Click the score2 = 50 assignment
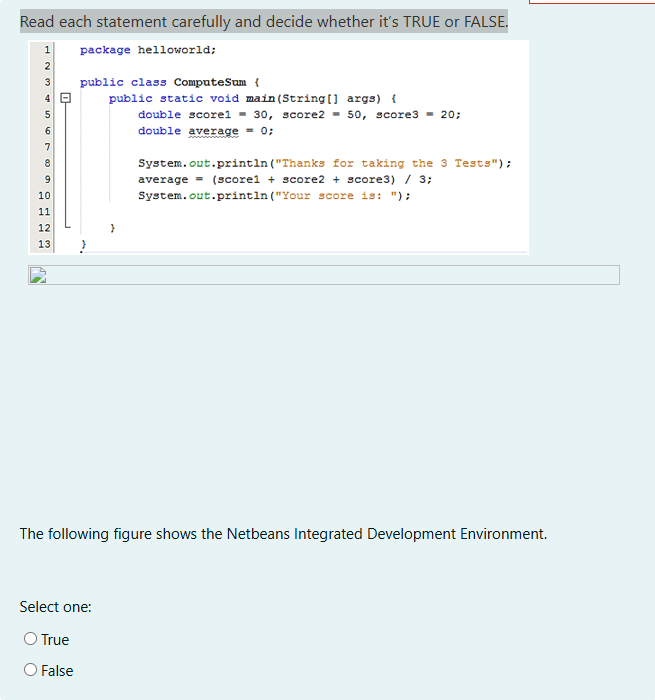The height and width of the screenshot is (700, 655). [321, 115]
